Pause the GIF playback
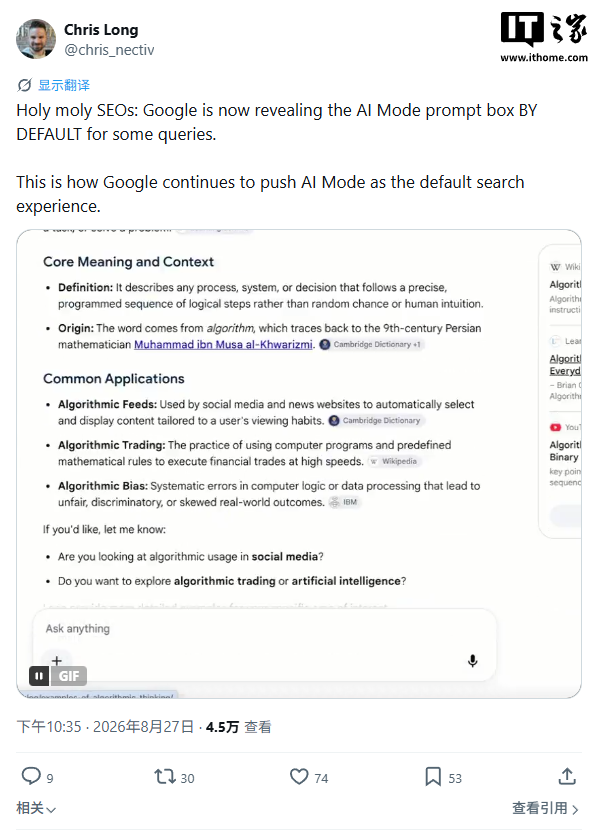This screenshot has height=830, width=598. (39, 676)
